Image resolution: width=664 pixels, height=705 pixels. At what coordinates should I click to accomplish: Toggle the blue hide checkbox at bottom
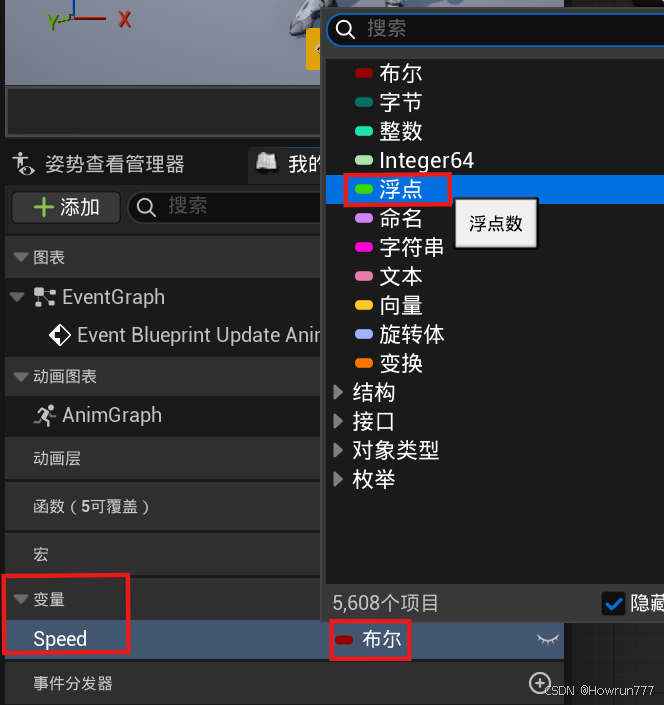(613, 603)
